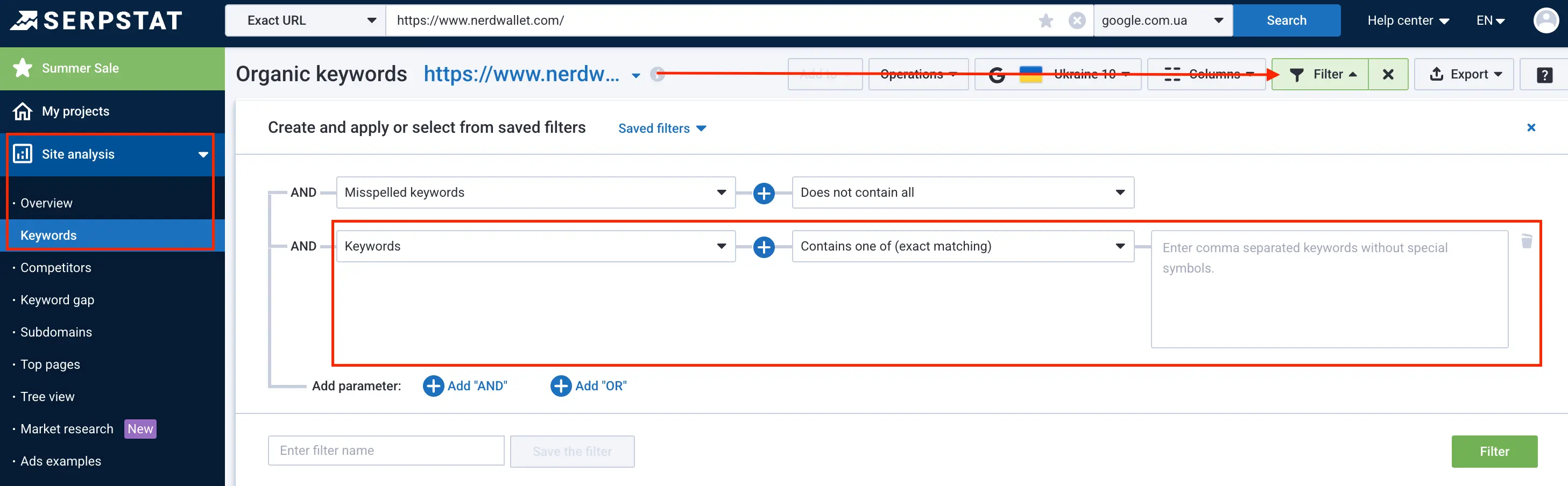The image size is (1568, 486).
Task: Go to My projects
Action: tap(112, 111)
